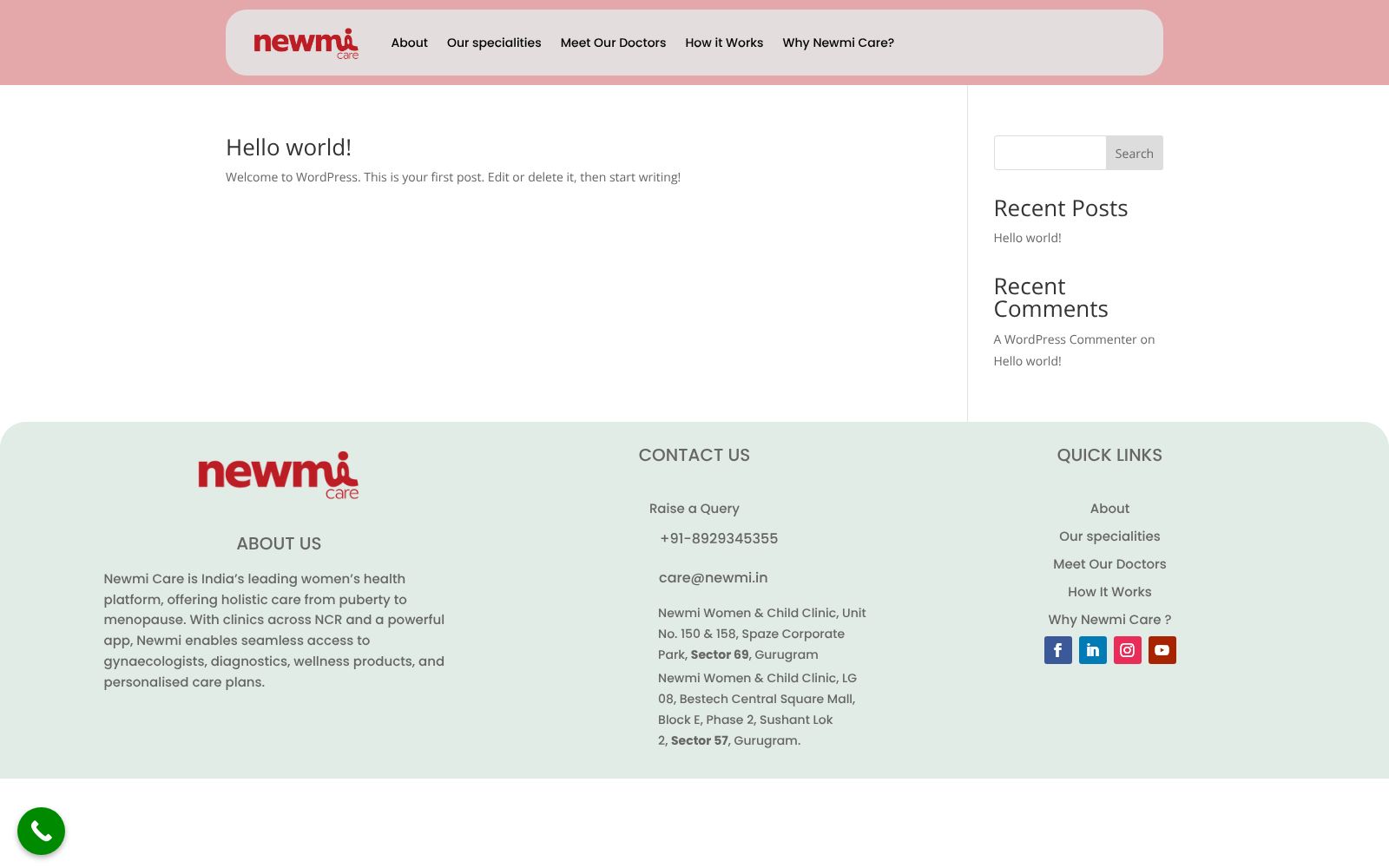Open Our specialities in top navigation
1389x868 pixels.
click(493, 43)
